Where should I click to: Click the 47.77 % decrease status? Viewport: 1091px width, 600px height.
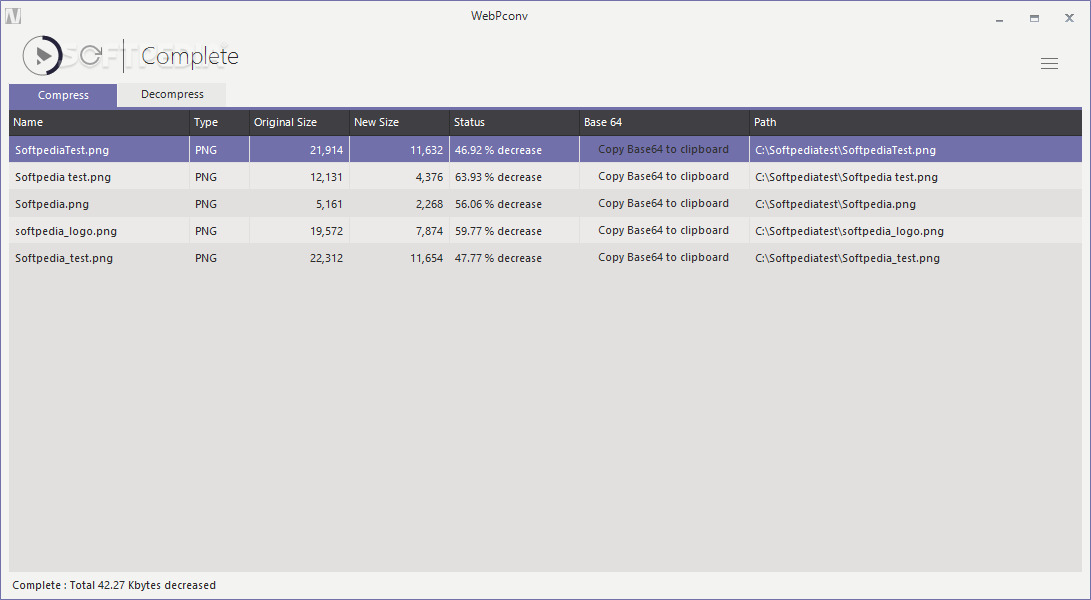(x=498, y=258)
